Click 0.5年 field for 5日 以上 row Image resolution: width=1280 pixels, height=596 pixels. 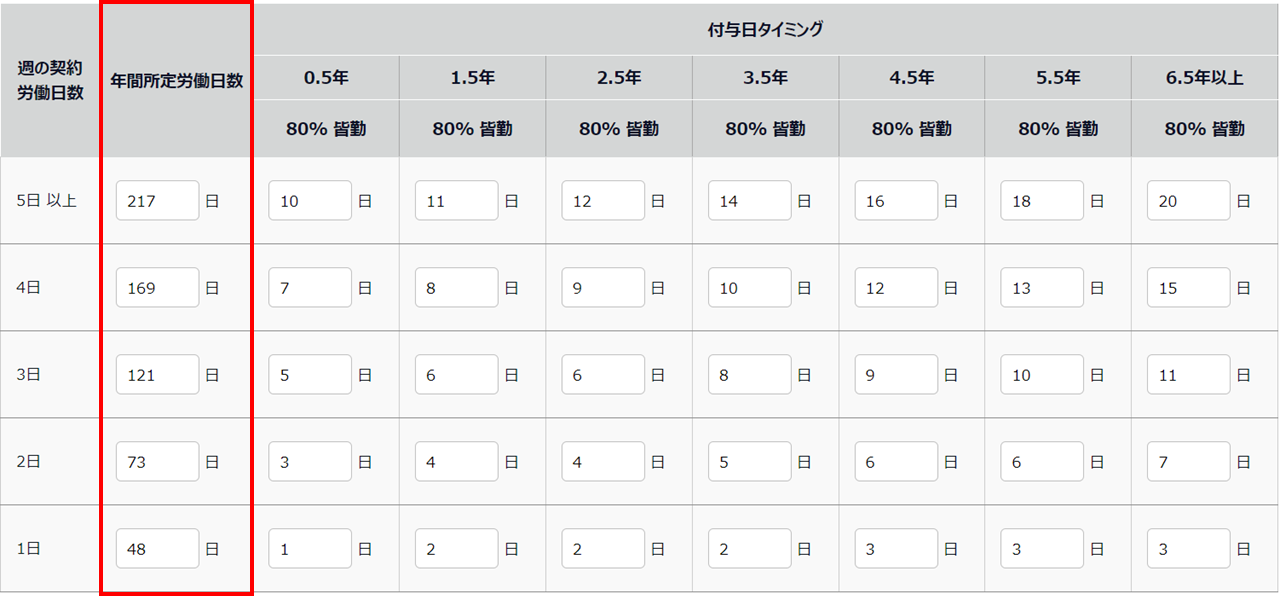click(x=310, y=201)
